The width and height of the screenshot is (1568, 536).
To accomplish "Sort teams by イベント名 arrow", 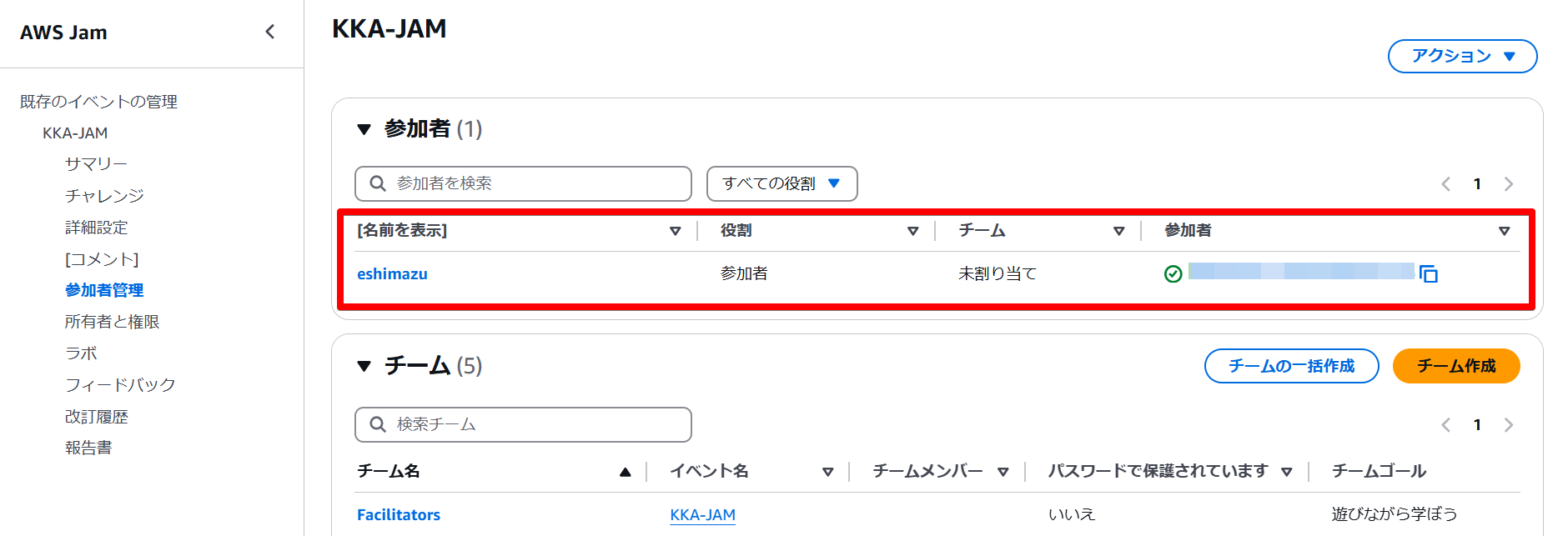I will tap(827, 472).
